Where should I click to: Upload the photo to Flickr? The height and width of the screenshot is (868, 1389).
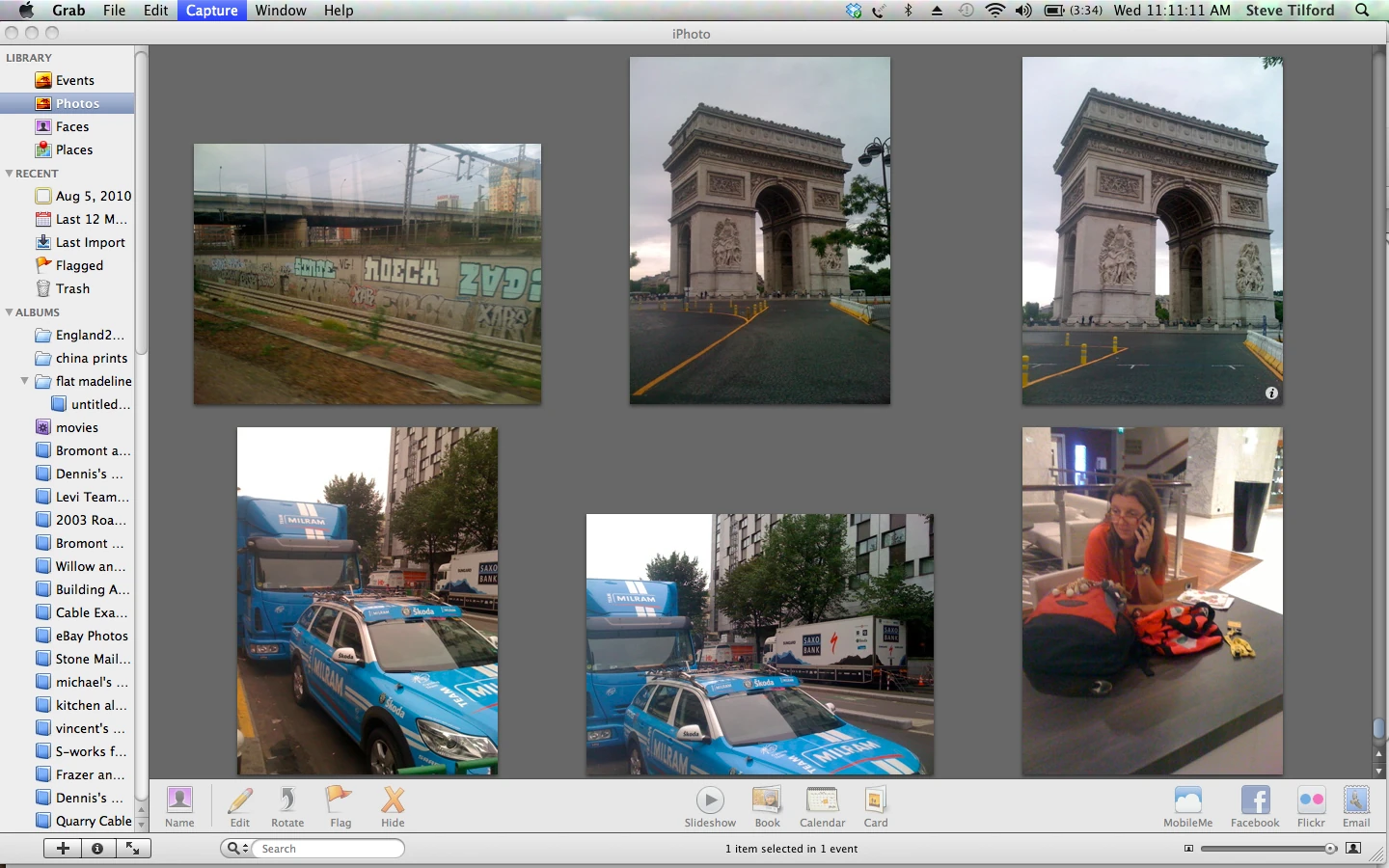pyautogui.click(x=1311, y=806)
